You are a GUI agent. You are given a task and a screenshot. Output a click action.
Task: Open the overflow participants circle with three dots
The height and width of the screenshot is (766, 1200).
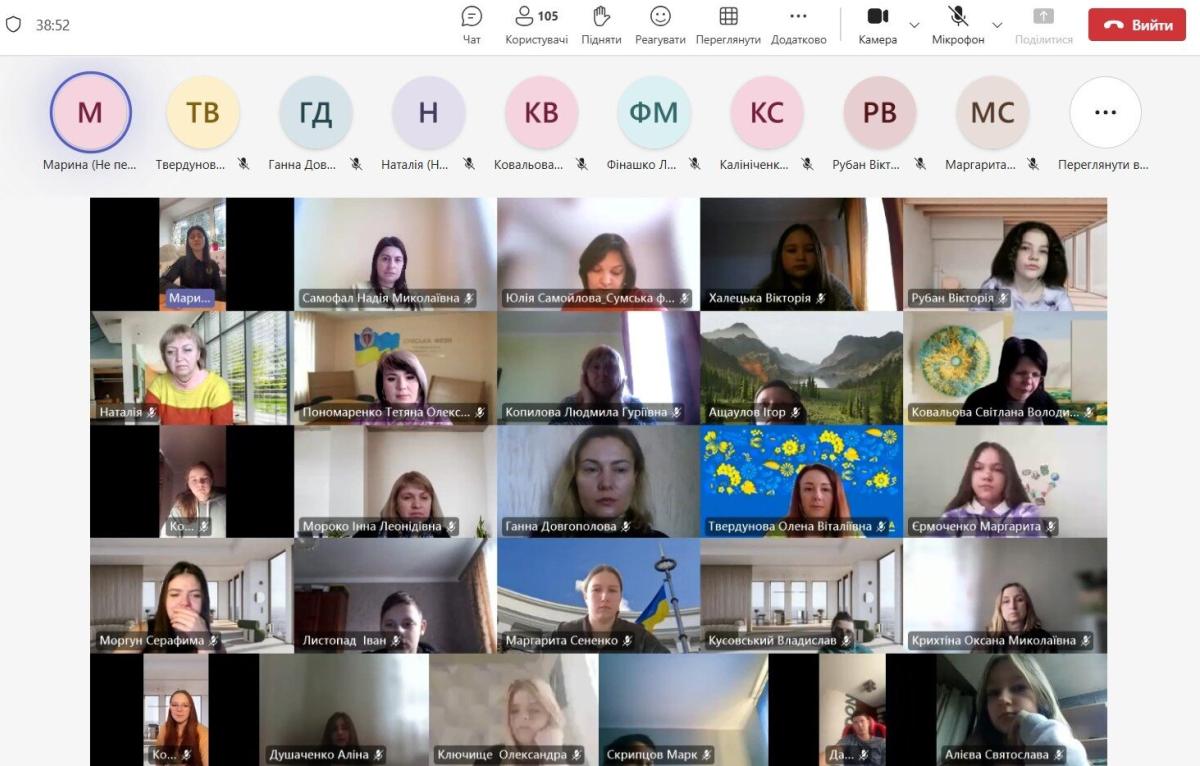pyautogui.click(x=1105, y=112)
